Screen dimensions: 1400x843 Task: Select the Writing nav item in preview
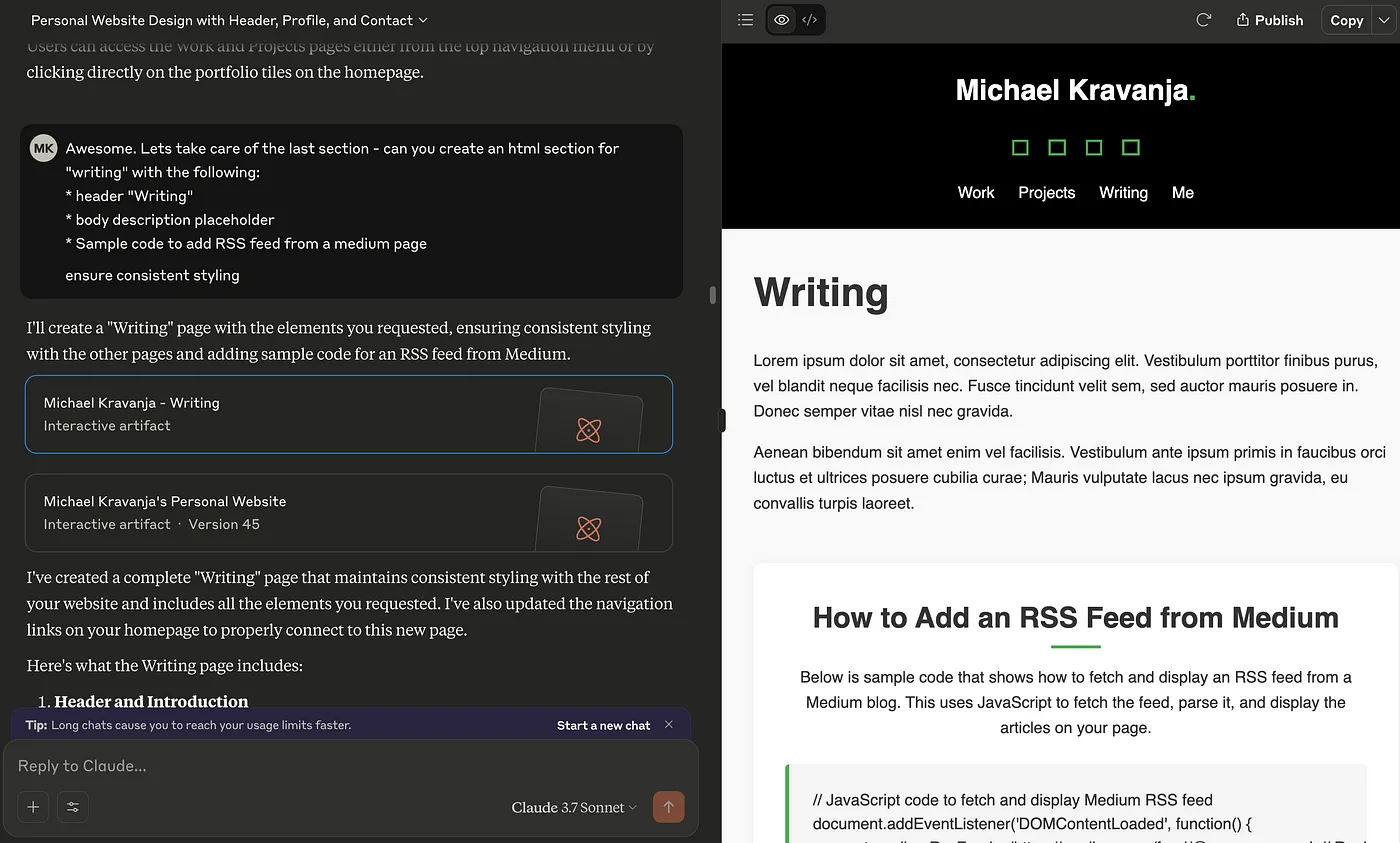point(1123,193)
